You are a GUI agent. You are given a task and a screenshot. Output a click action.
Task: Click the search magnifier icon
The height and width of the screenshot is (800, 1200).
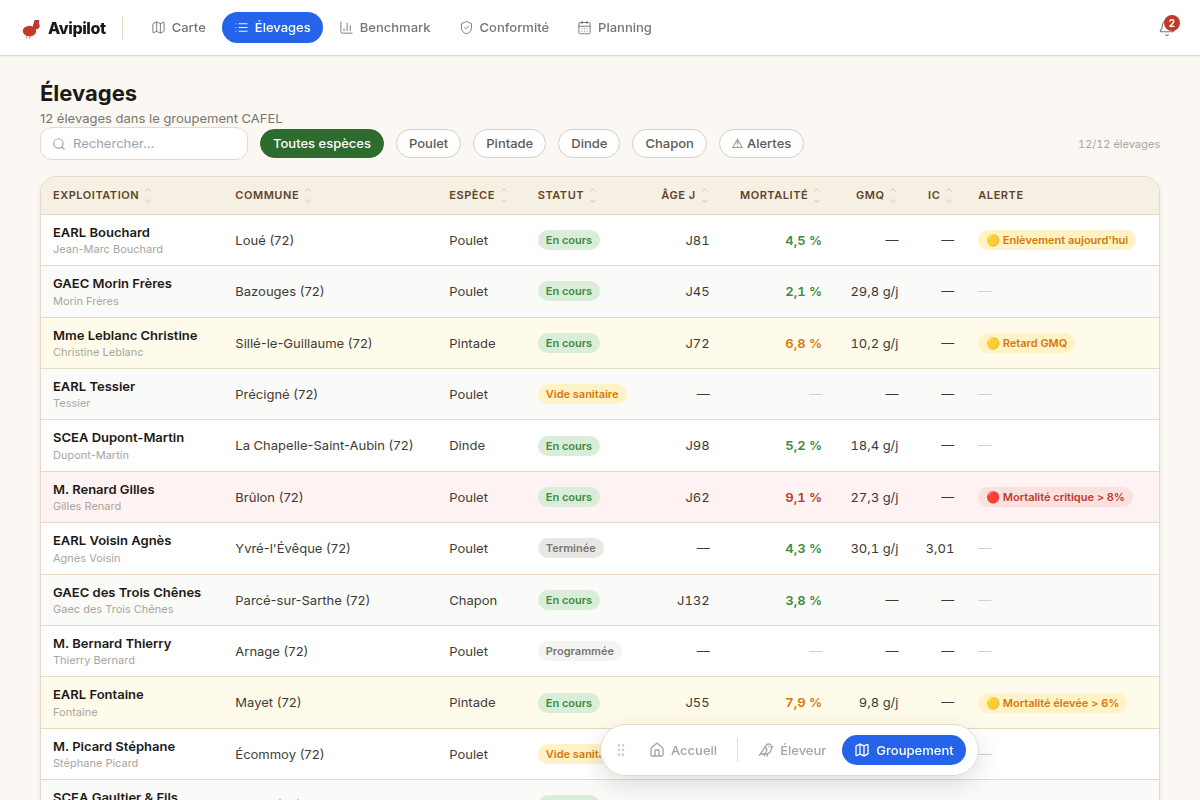click(x=59, y=144)
